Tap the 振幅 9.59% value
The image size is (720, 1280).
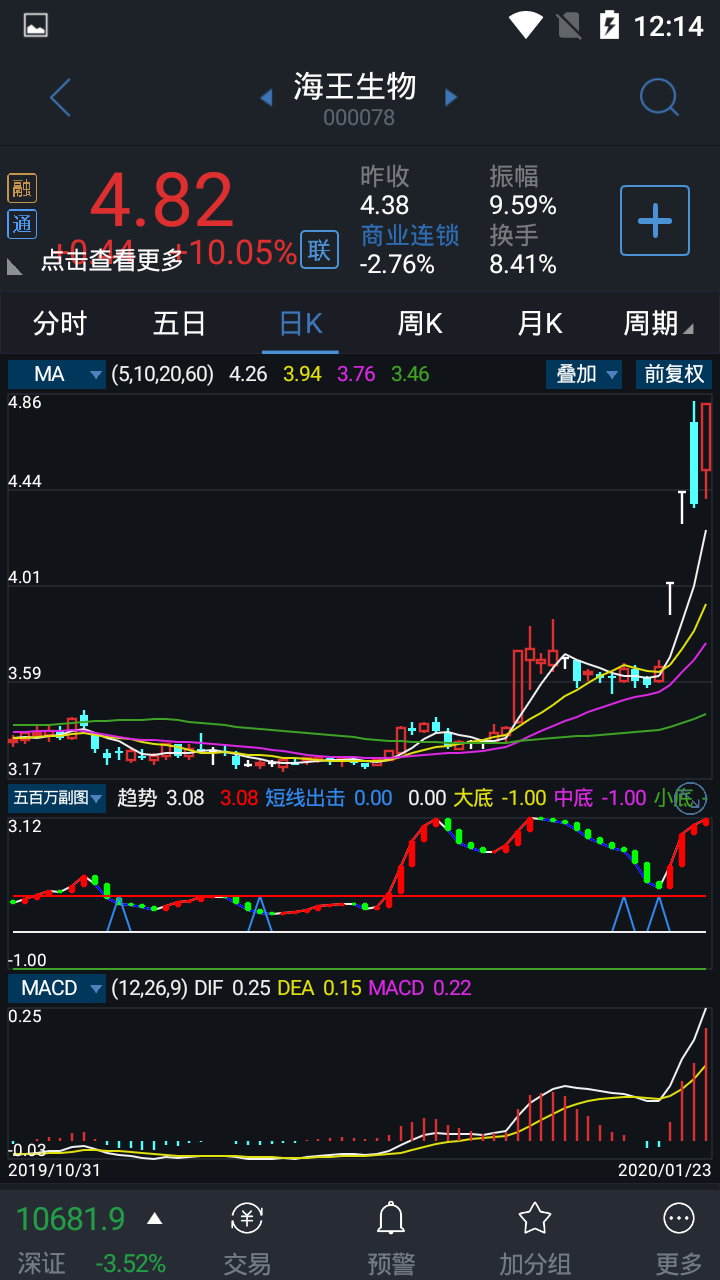tap(523, 206)
